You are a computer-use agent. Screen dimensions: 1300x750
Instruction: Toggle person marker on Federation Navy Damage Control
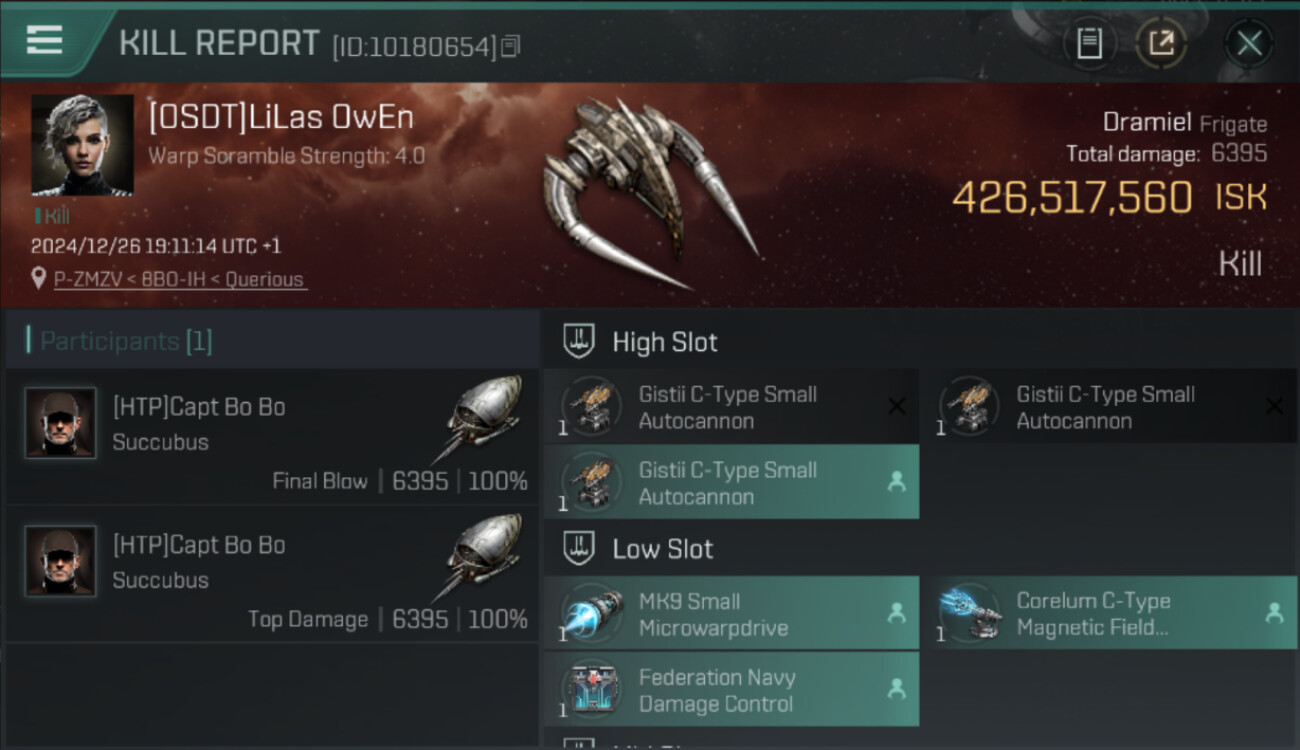[896, 689]
